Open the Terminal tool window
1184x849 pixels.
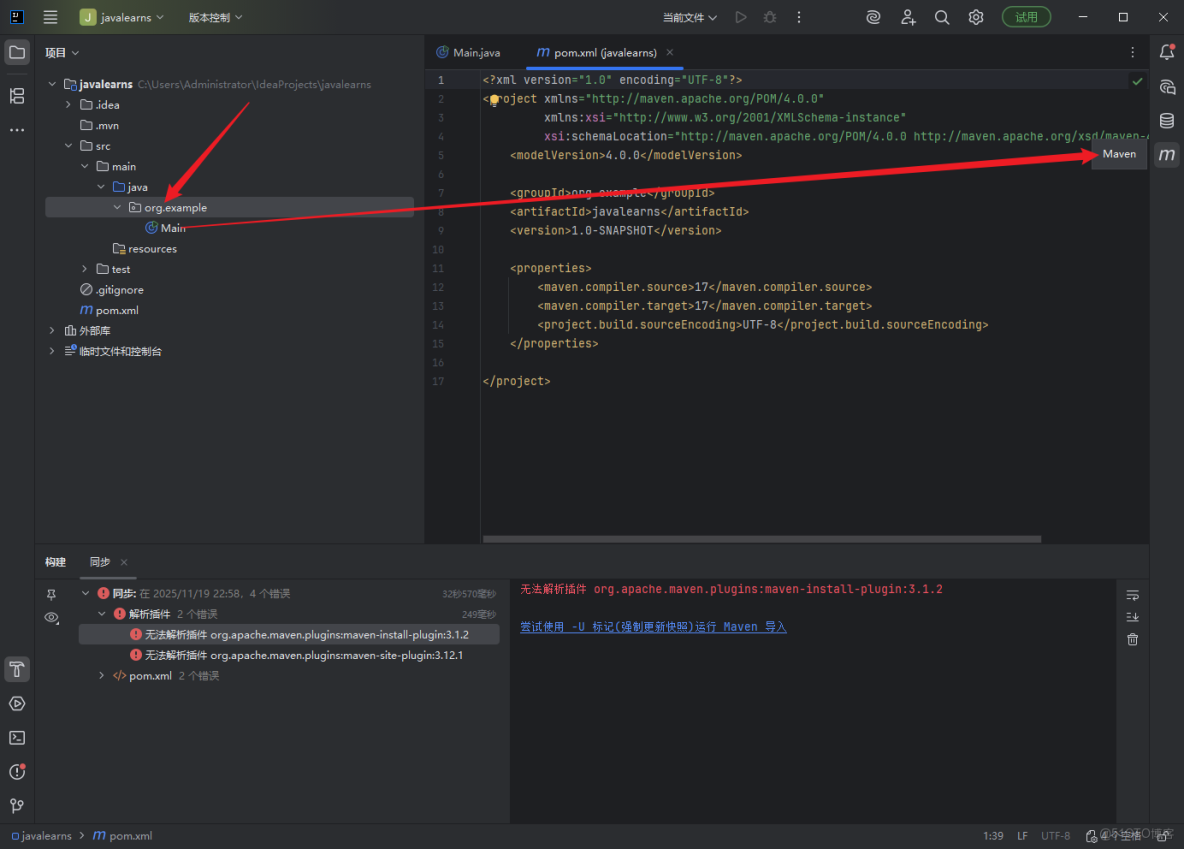(x=16, y=737)
